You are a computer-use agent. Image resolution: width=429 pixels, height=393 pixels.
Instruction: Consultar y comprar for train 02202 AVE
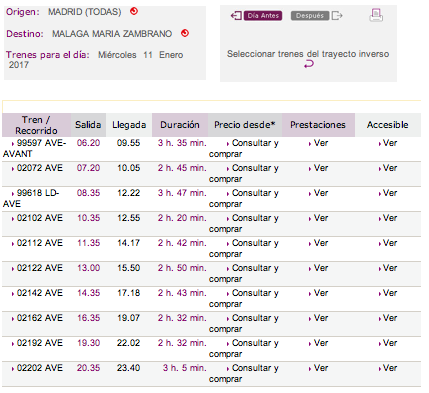click(244, 373)
